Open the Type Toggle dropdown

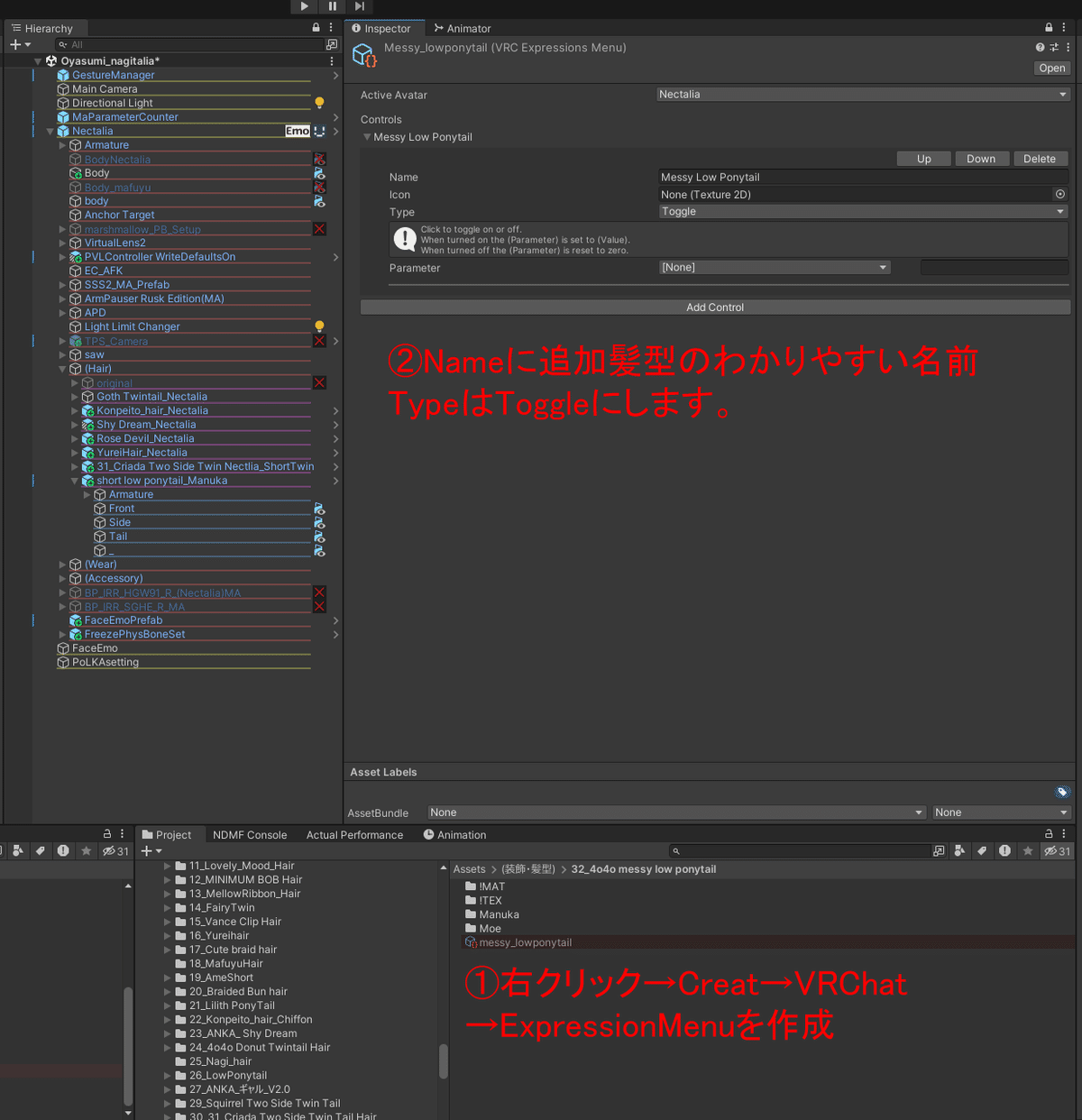point(863,212)
